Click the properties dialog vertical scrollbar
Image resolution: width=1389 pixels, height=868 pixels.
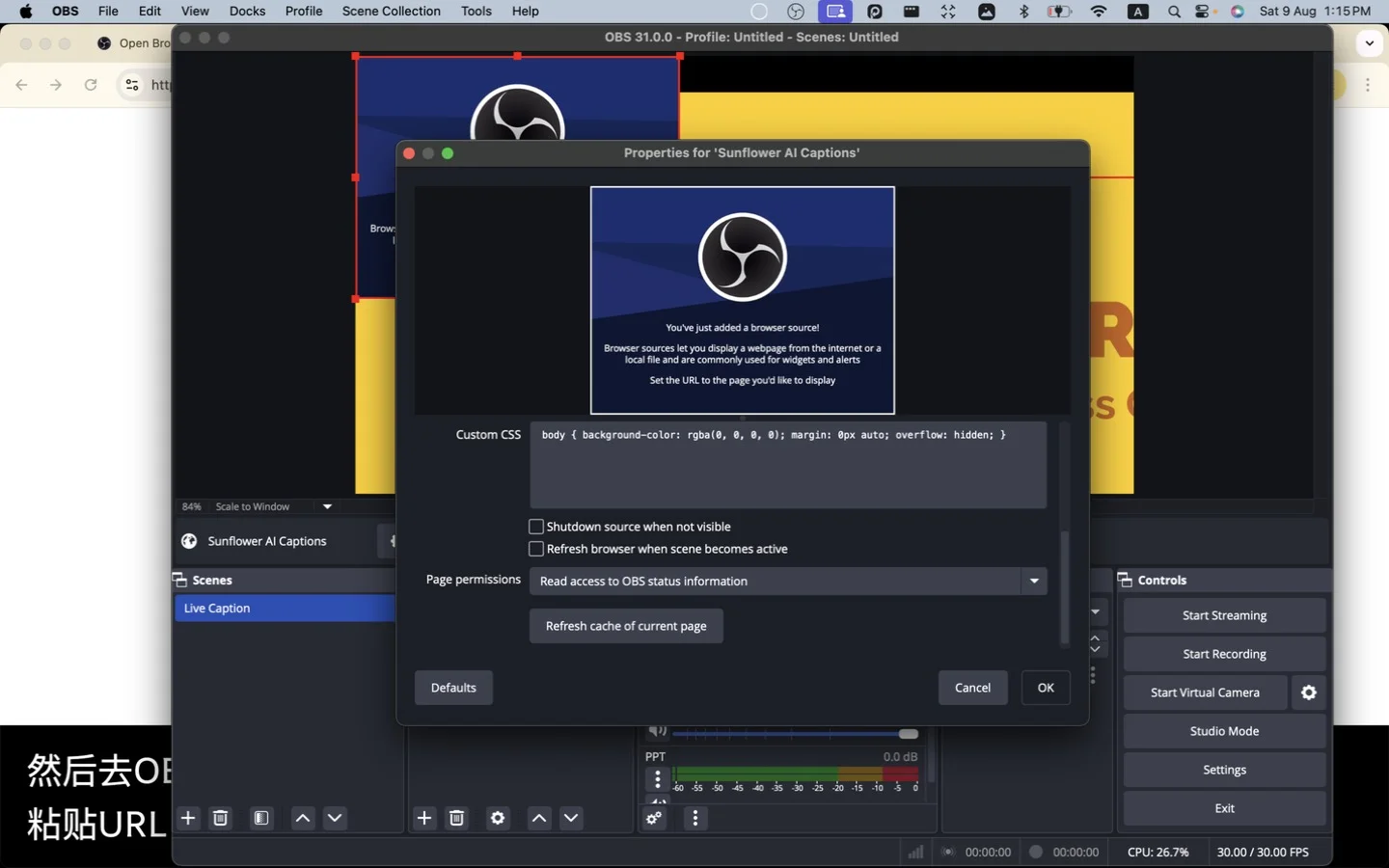pos(1065,586)
